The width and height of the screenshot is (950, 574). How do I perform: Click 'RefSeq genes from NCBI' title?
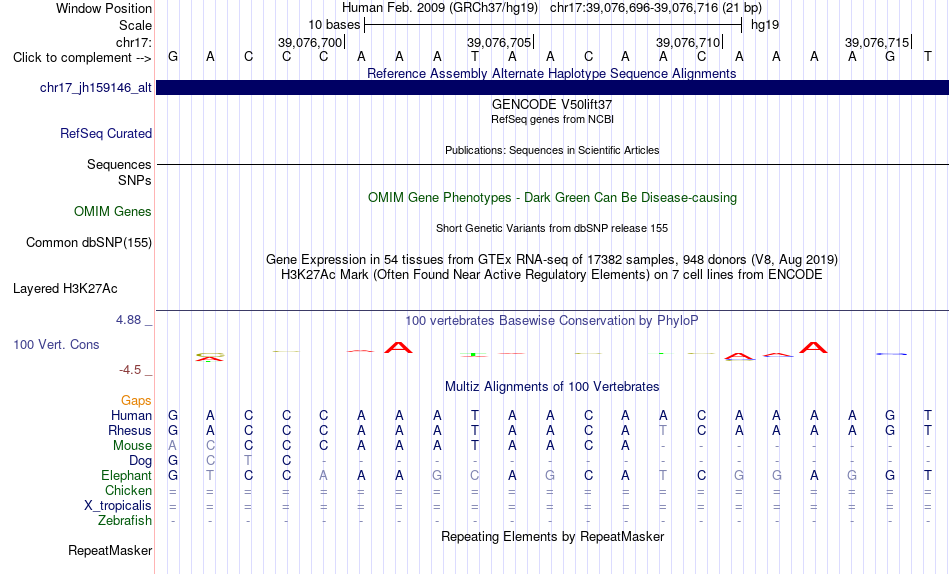[x=552, y=119]
